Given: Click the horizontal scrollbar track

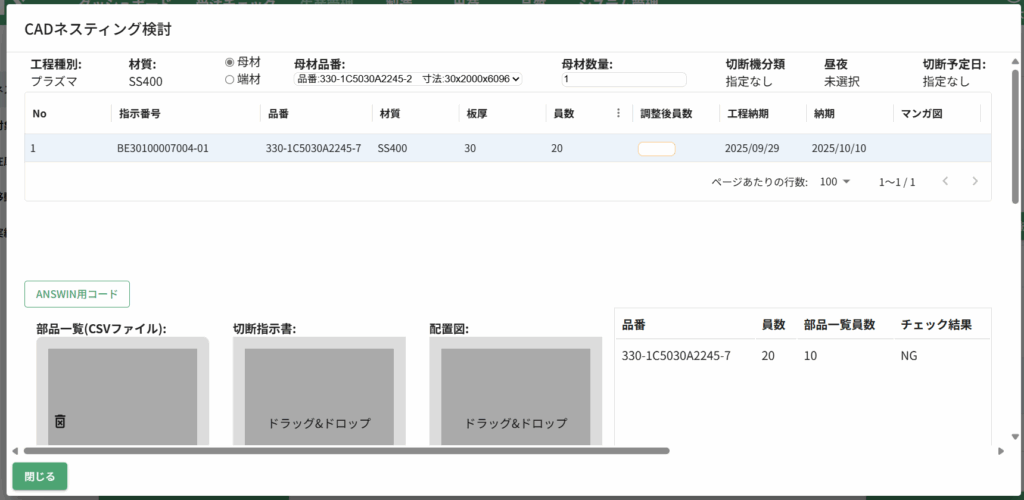Looking at the screenshot, I should pos(830,451).
